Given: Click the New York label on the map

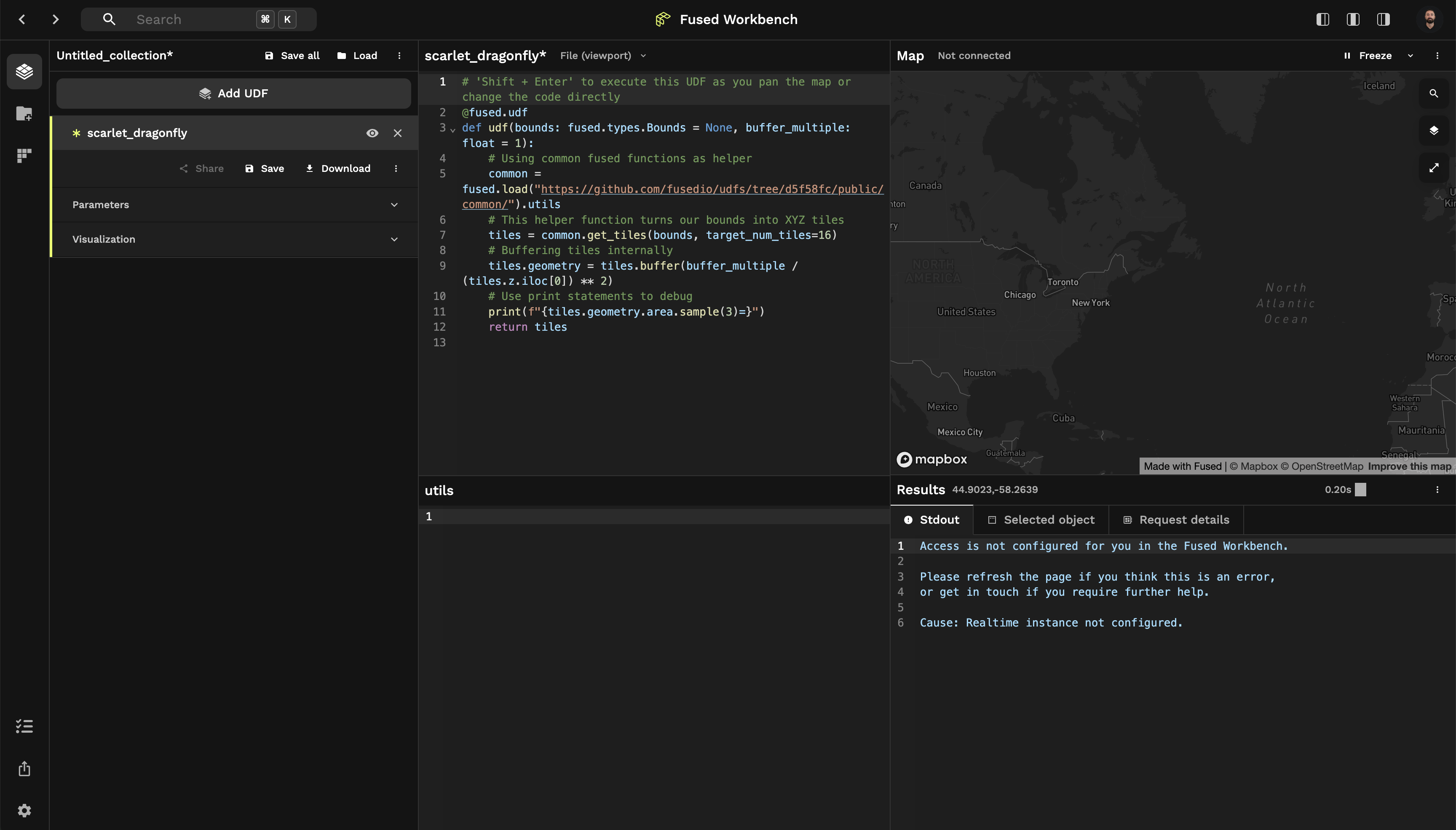Looking at the screenshot, I should click(x=1091, y=303).
